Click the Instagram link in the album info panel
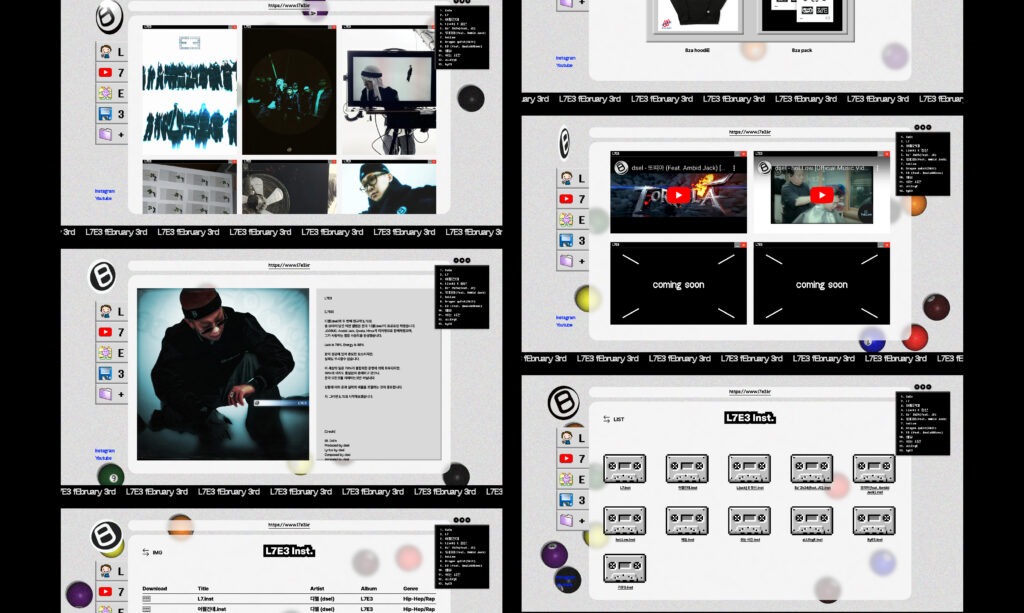This screenshot has width=1024, height=613. [104, 450]
